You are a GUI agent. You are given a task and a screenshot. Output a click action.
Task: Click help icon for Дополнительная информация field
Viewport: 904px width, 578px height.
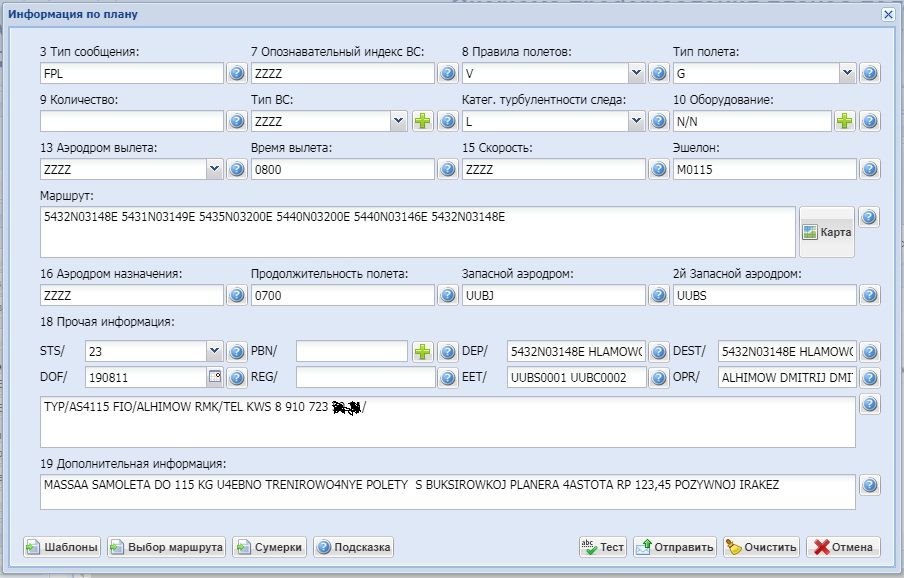click(869, 485)
